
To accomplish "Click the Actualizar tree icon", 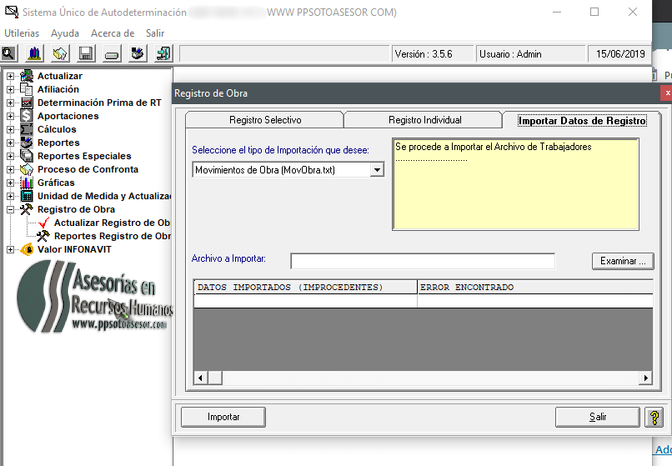I will coord(27,76).
